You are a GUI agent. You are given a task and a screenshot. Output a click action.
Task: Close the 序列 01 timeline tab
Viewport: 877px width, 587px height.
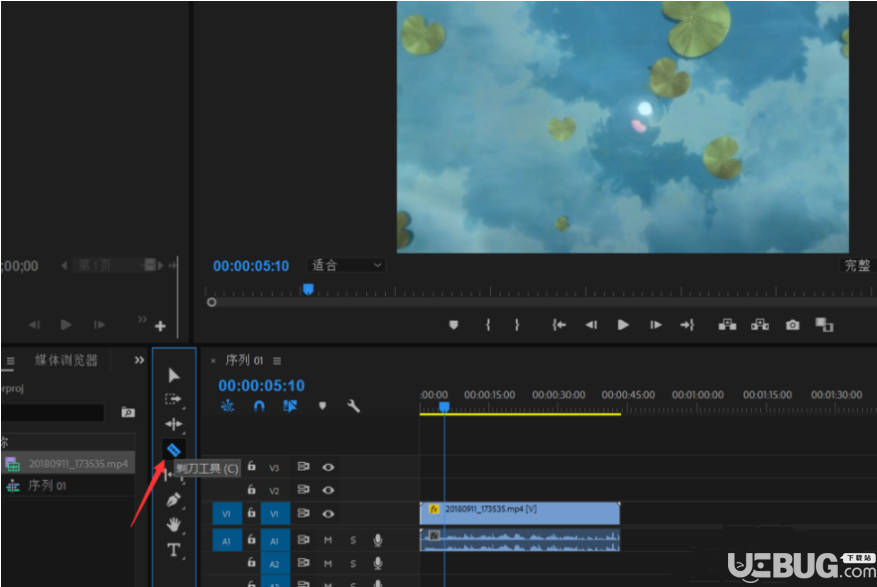[x=213, y=361]
